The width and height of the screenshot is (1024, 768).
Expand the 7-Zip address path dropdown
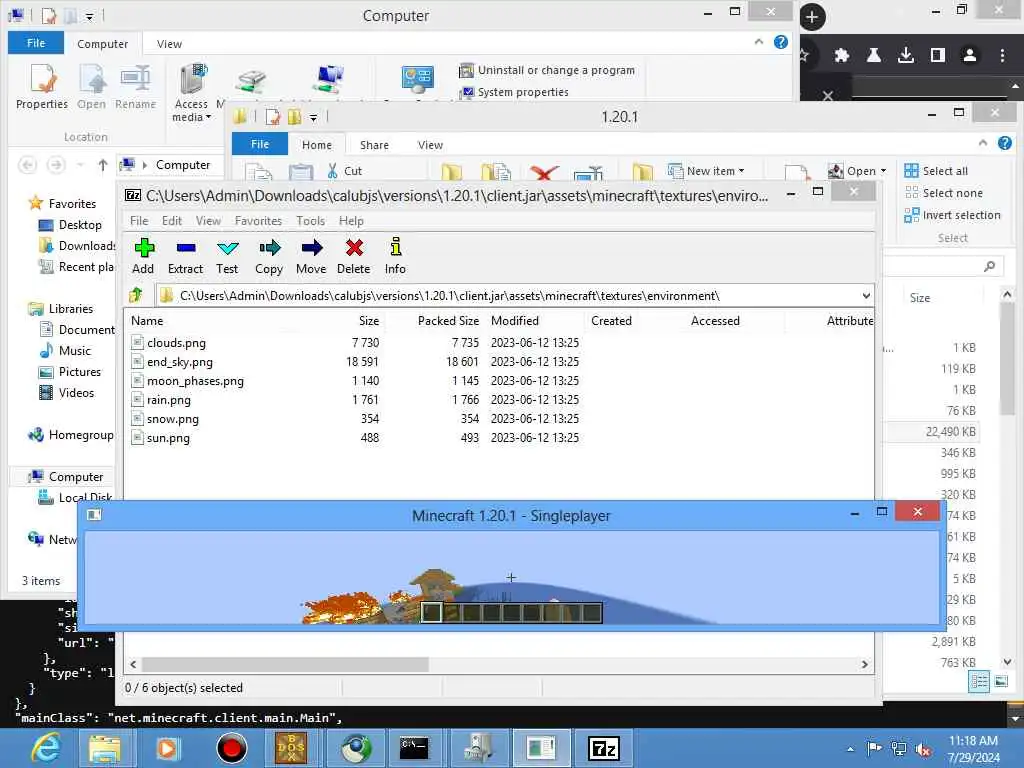[866, 296]
